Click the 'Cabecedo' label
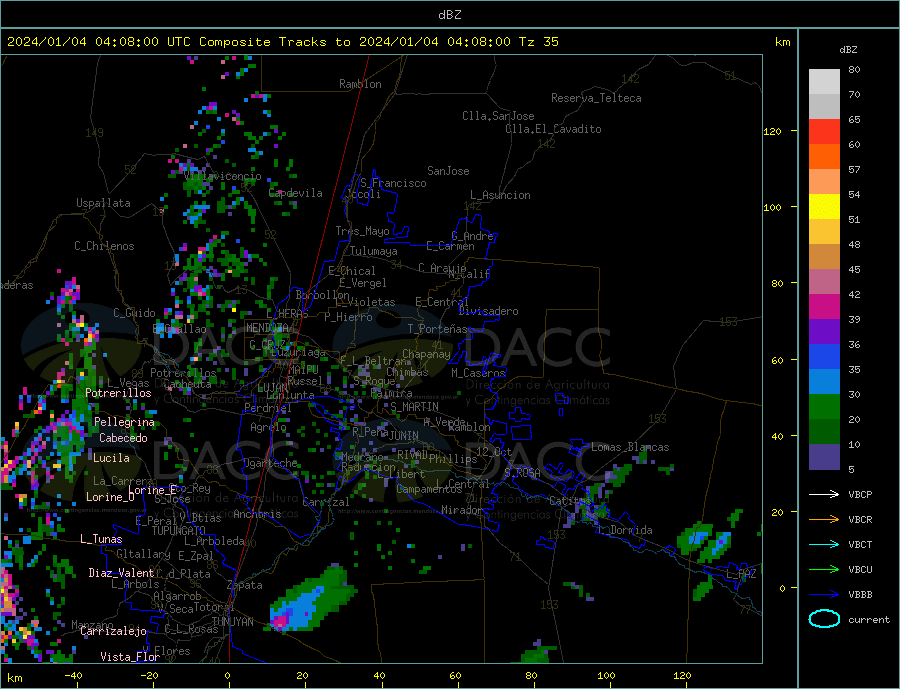 (x=123, y=438)
